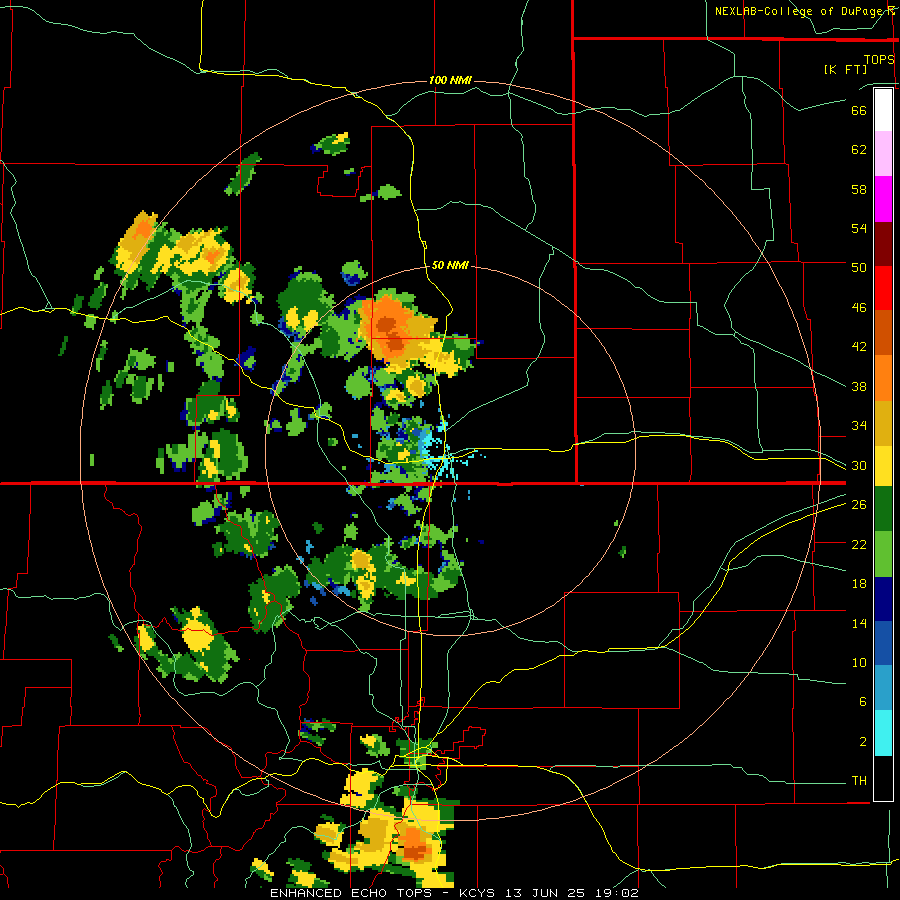The image size is (900, 900).
Task: Click the 66 legend scale label
Action: [x=859, y=111]
